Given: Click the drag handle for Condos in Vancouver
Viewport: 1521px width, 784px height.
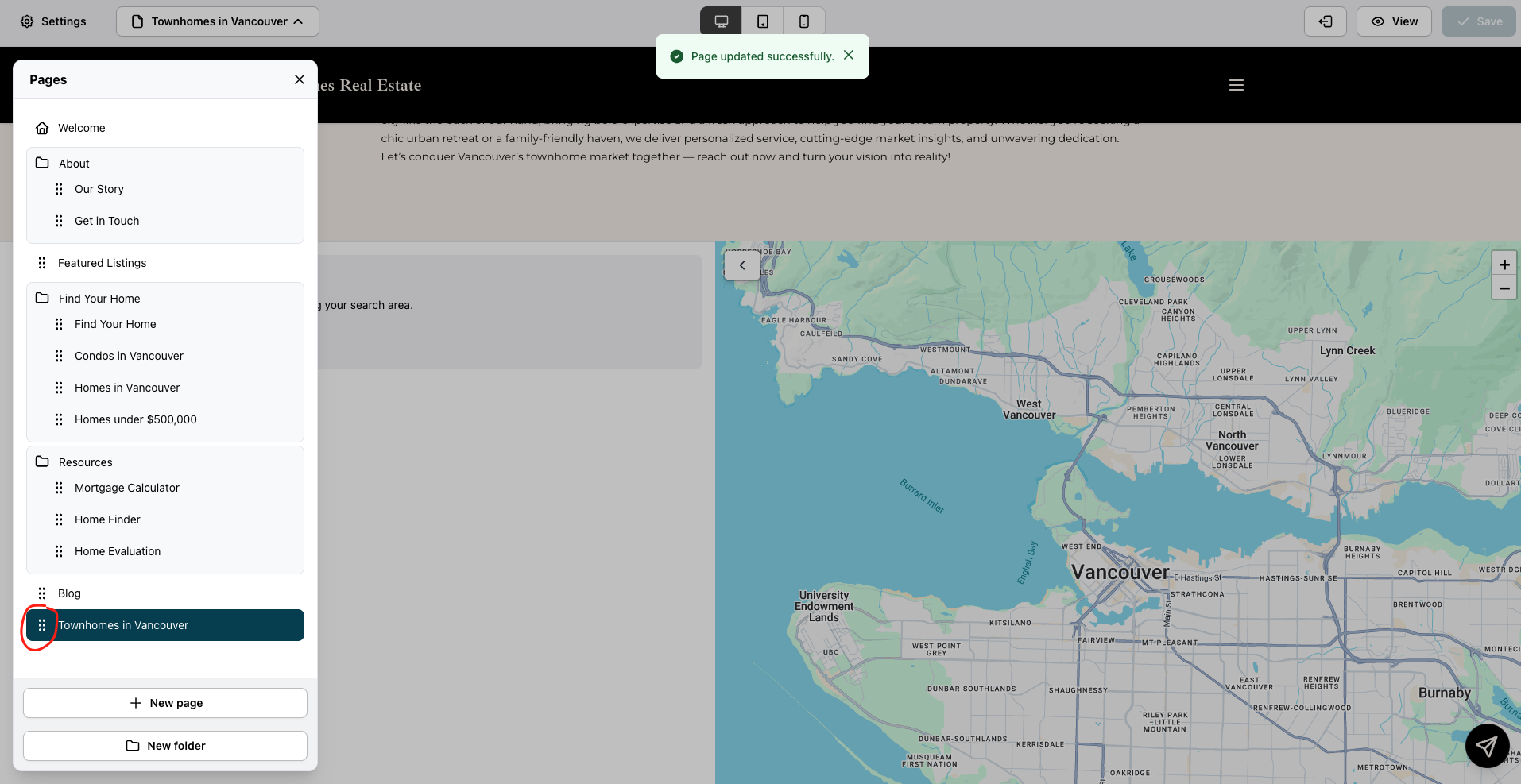Looking at the screenshot, I should pyautogui.click(x=59, y=356).
